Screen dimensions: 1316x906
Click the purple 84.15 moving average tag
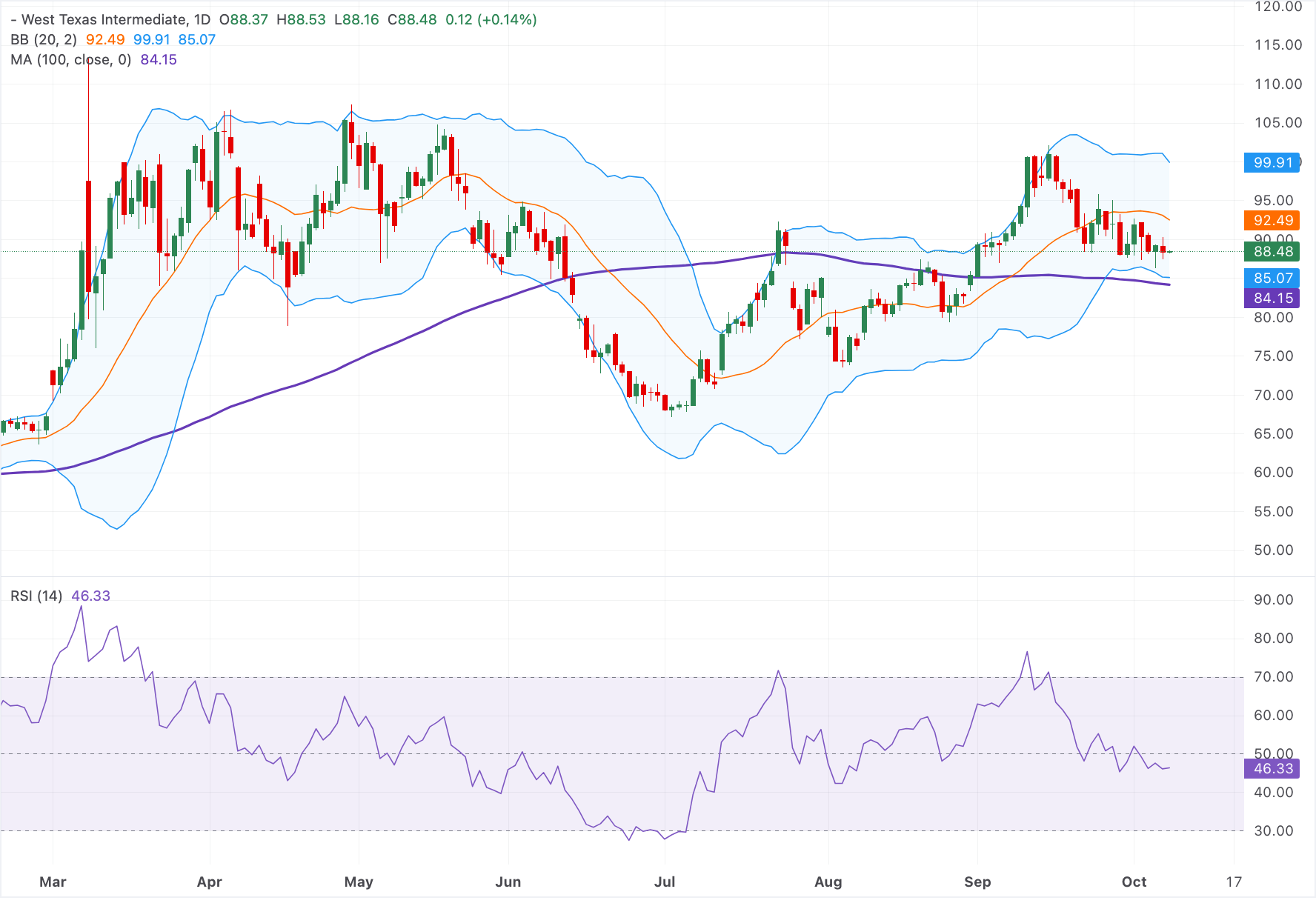click(x=1272, y=299)
